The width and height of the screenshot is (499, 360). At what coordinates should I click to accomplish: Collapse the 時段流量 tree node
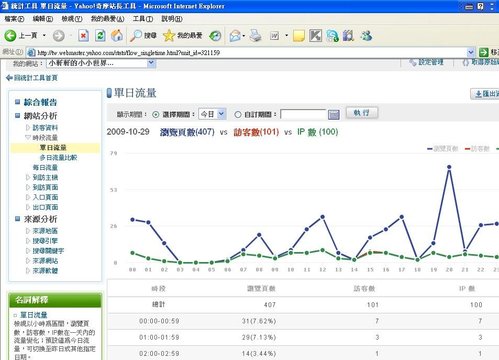click(28, 137)
